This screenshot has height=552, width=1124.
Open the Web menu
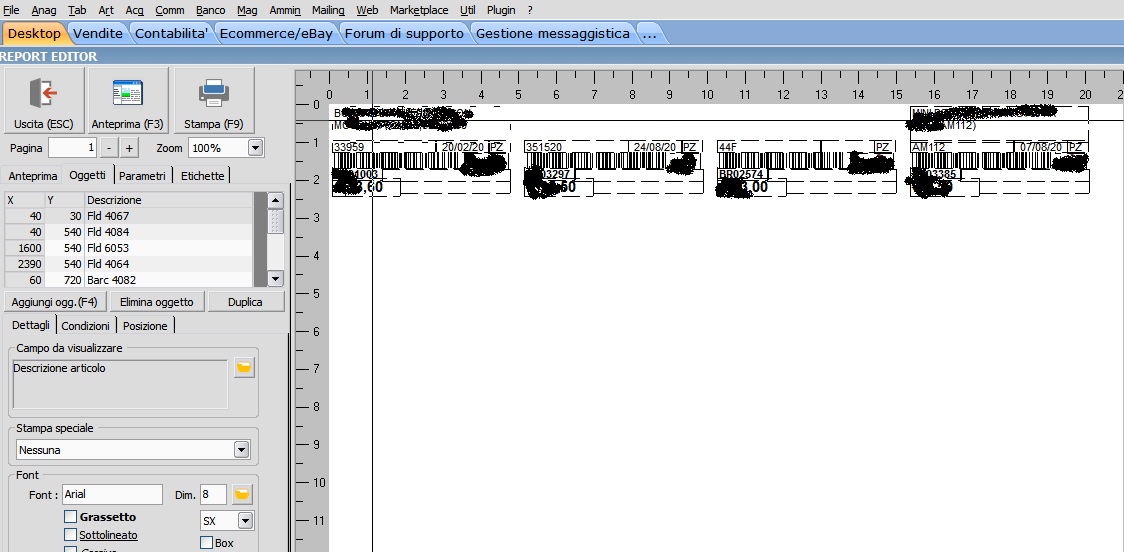(367, 10)
